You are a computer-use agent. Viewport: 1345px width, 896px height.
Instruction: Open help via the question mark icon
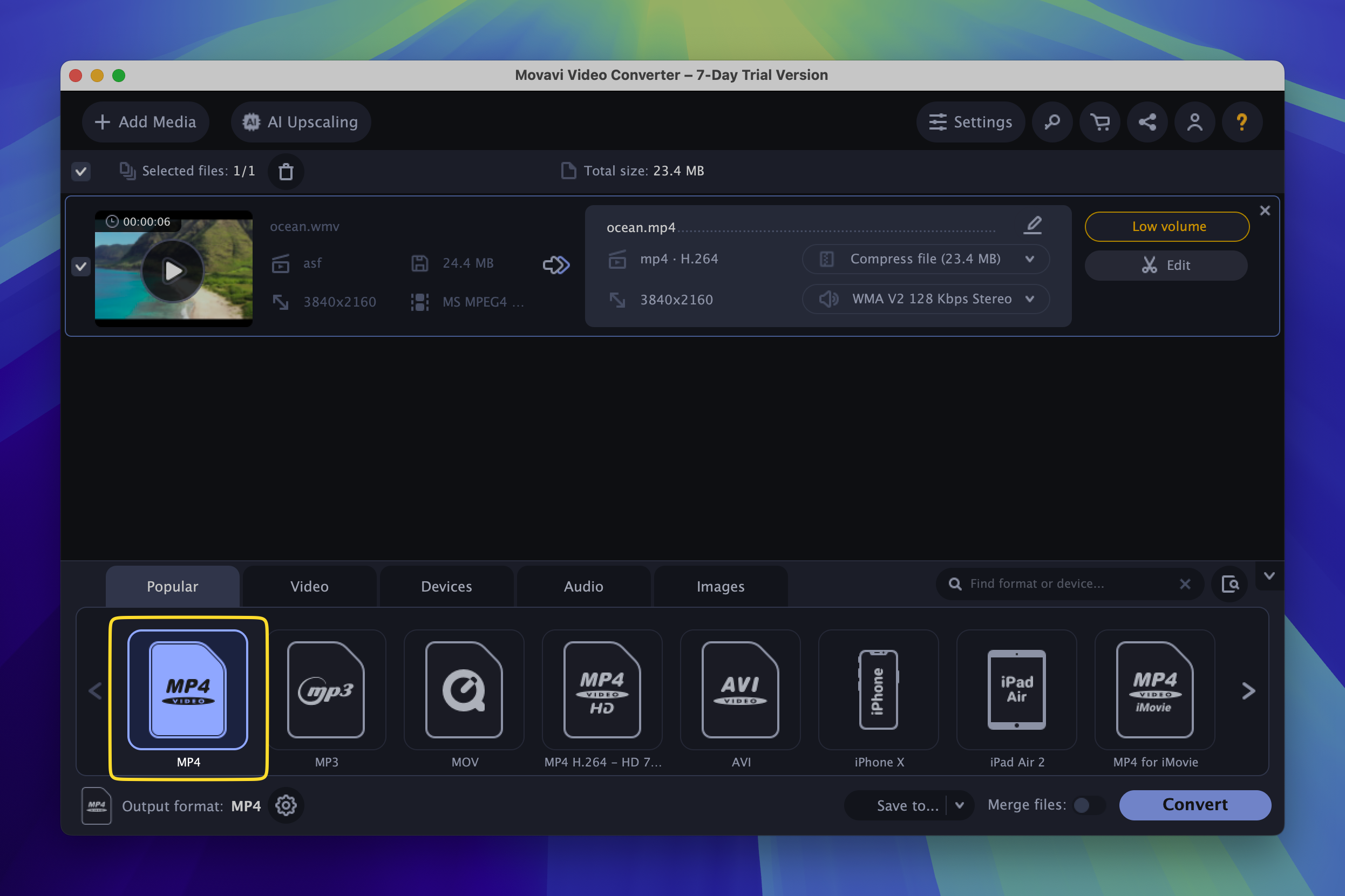(1241, 121)
